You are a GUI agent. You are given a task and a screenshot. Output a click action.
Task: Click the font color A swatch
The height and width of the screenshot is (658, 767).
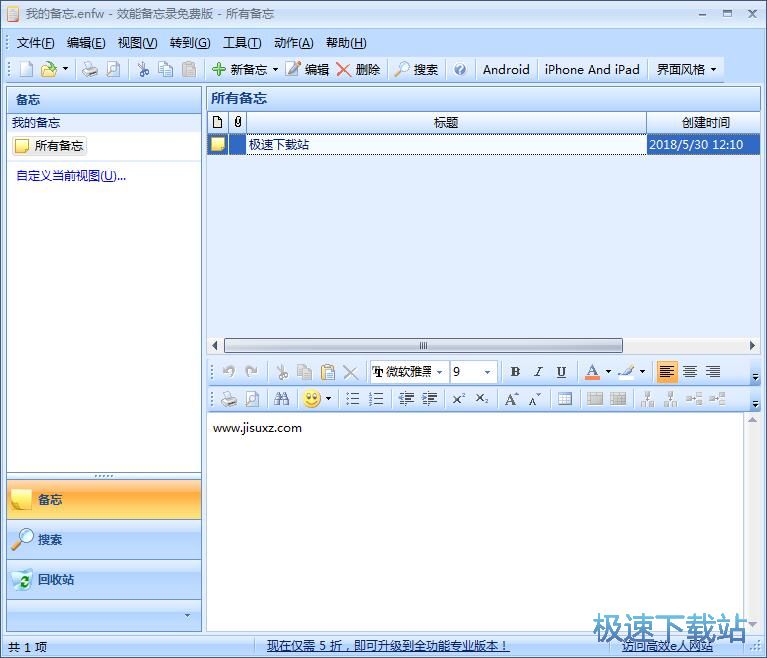[592, 372]
